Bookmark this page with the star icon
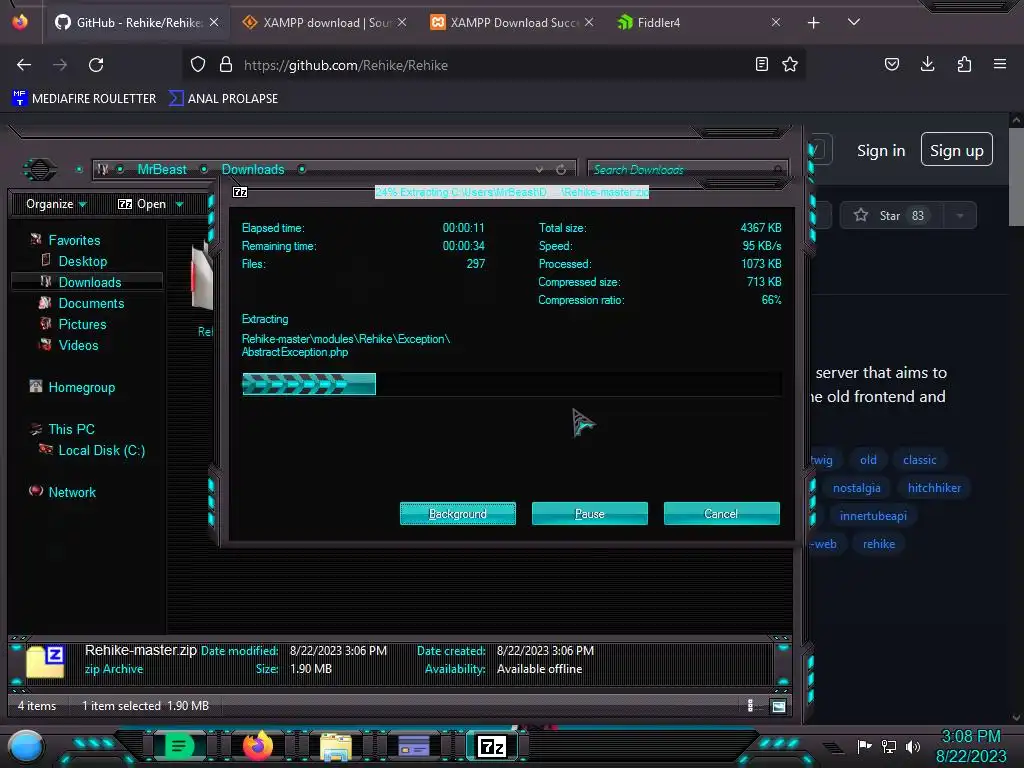Screen dimensions: 1024x768 point(790,64)
